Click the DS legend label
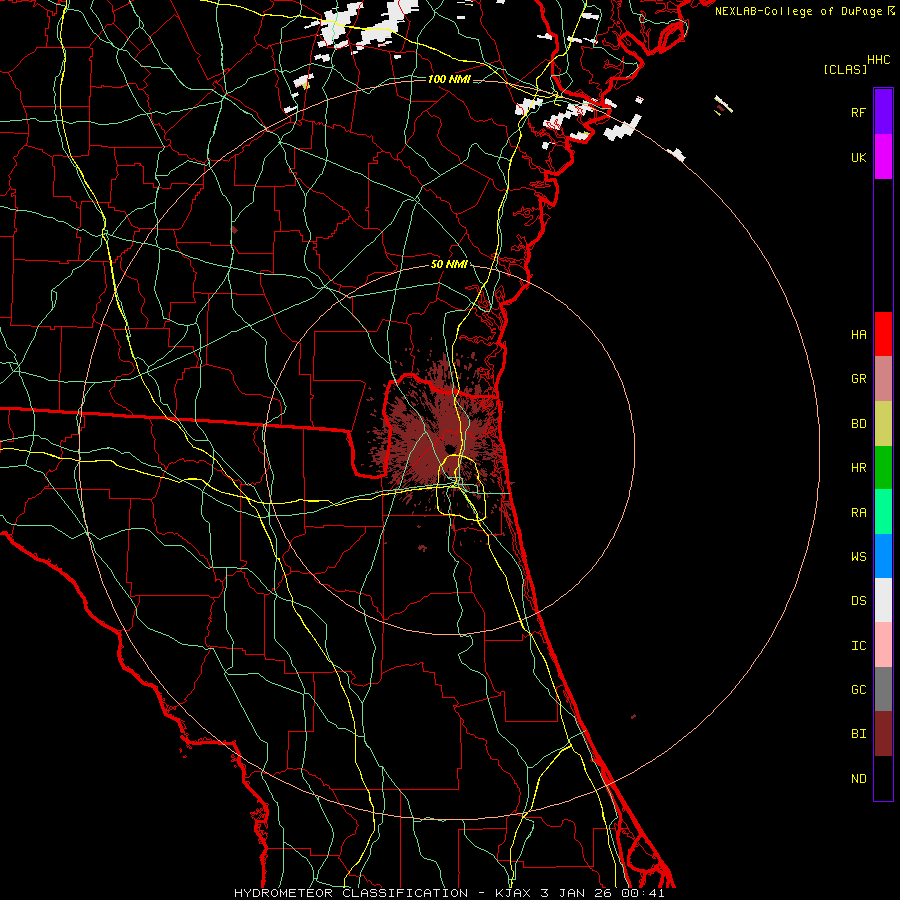Screen dimensions: 900x900 pos(858,601)
